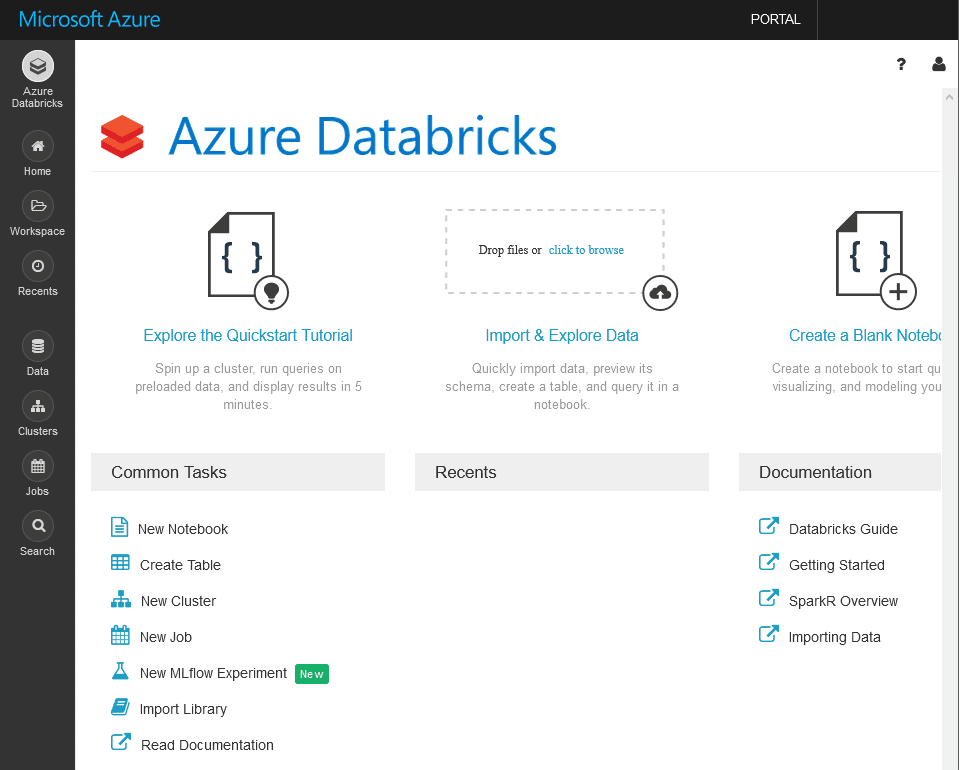Open Explore the Quickstart Tutorial link
Screen dimensions: 959x770
pyautogui.click(x=248, y=336)
